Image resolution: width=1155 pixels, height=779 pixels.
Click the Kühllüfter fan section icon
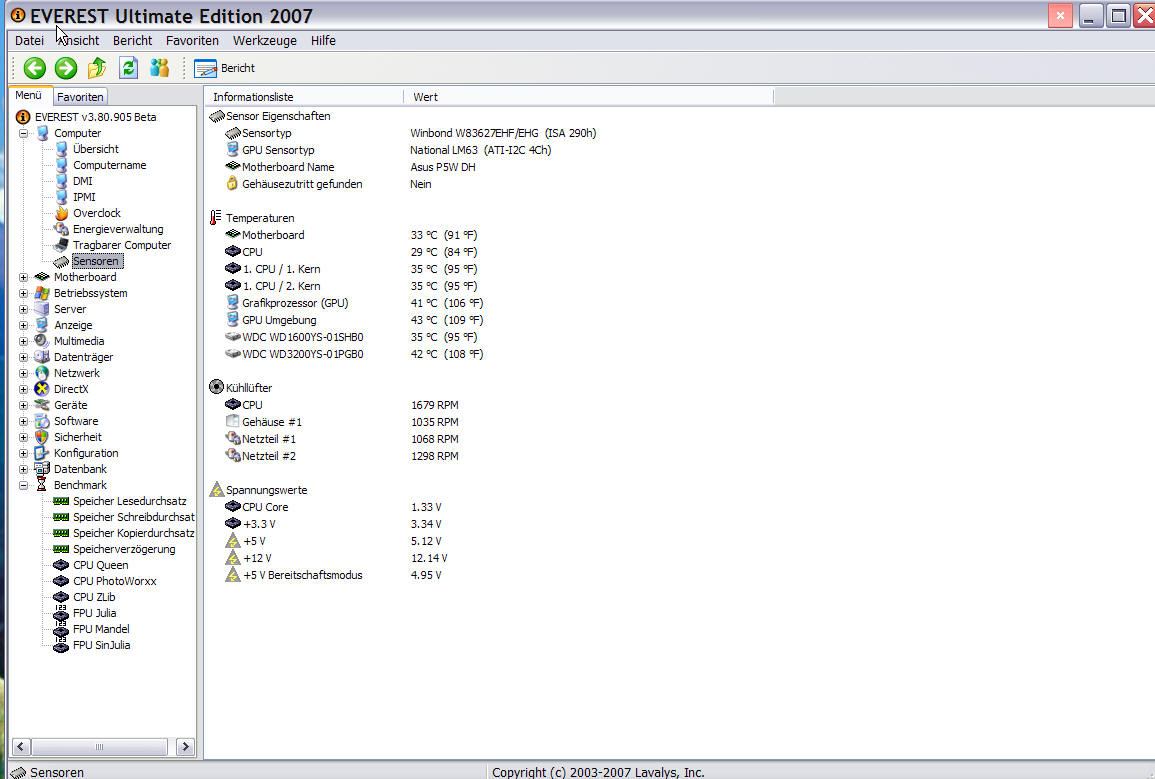point(217,387)
